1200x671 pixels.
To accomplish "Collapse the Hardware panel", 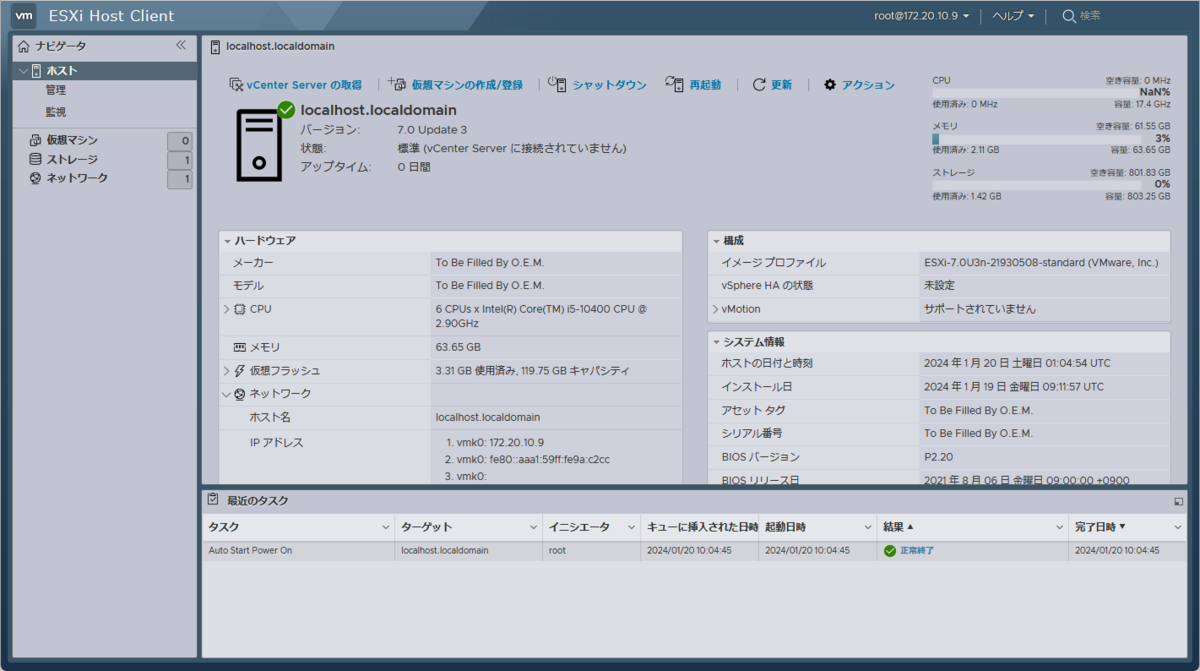I will click(227, 241).
